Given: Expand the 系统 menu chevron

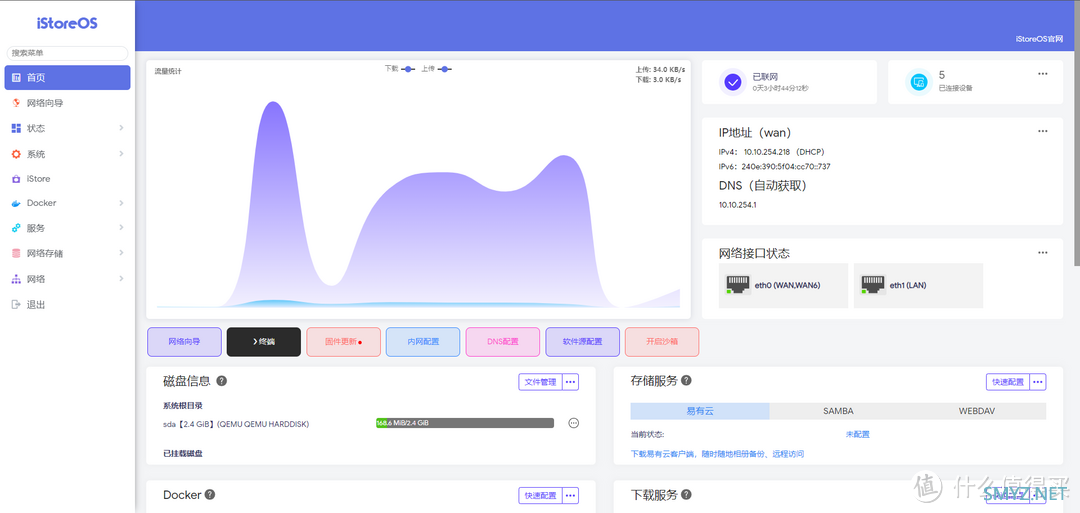Looking at the screenshot, I should 121,154.
